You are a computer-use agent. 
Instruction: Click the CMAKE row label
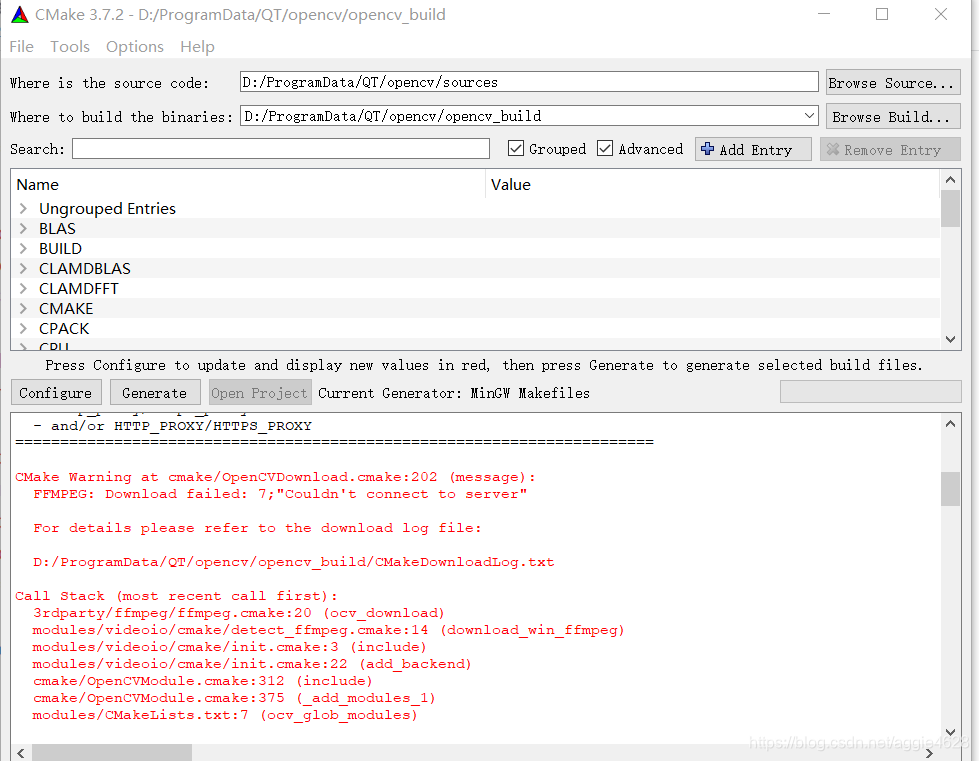click(66, 308)
